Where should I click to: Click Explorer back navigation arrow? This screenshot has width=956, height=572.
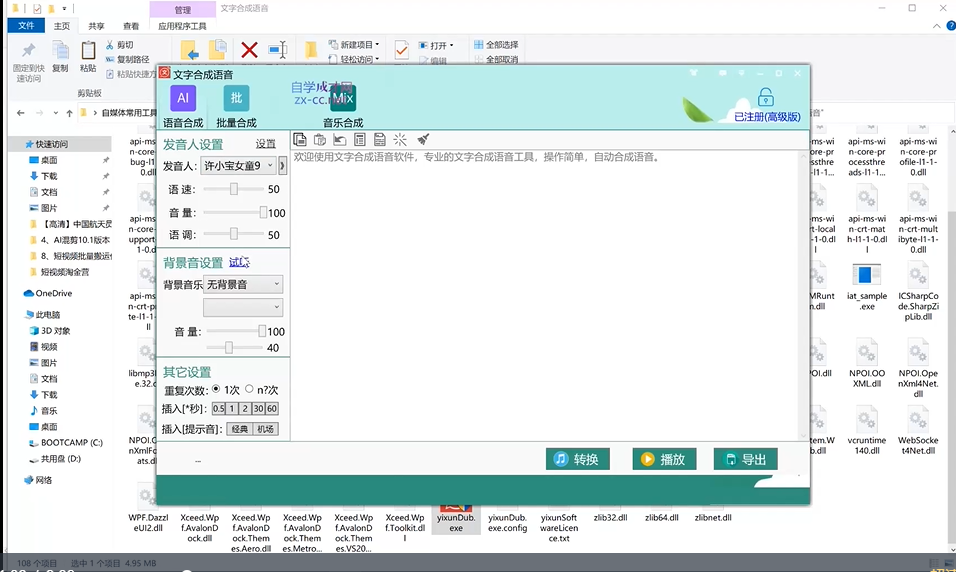point(21,113)
